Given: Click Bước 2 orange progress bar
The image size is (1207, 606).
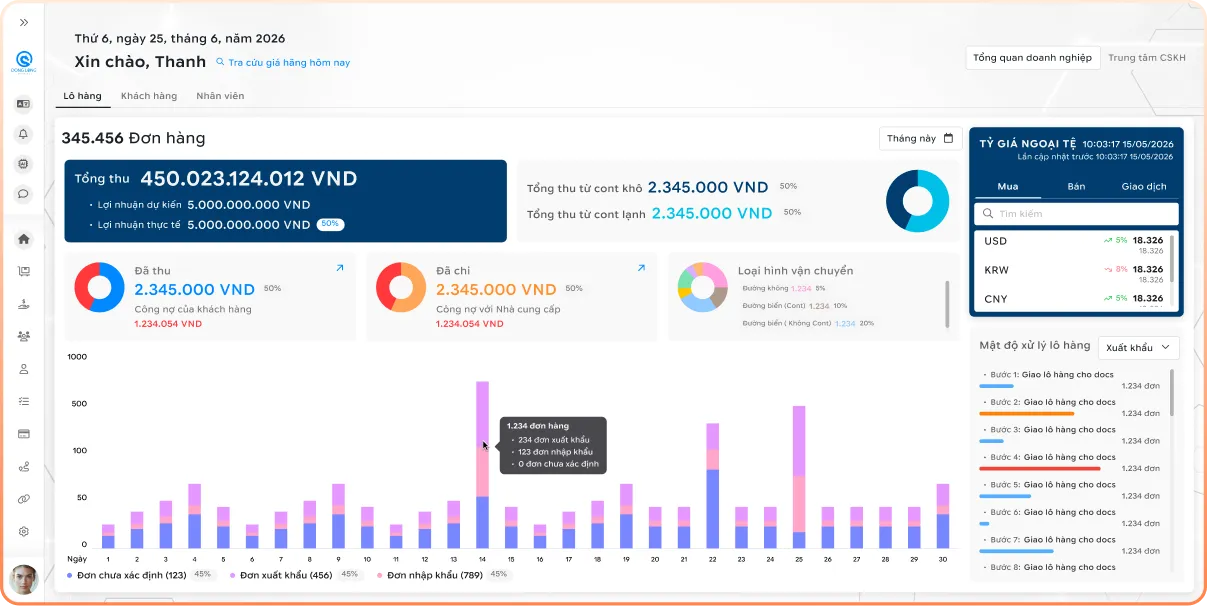Looking at the screenshot, I should pos(1027,413).
